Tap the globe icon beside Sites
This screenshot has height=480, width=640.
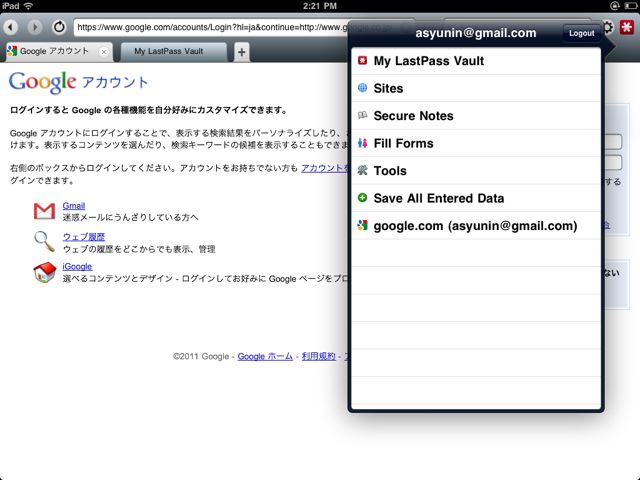point(362,88)
